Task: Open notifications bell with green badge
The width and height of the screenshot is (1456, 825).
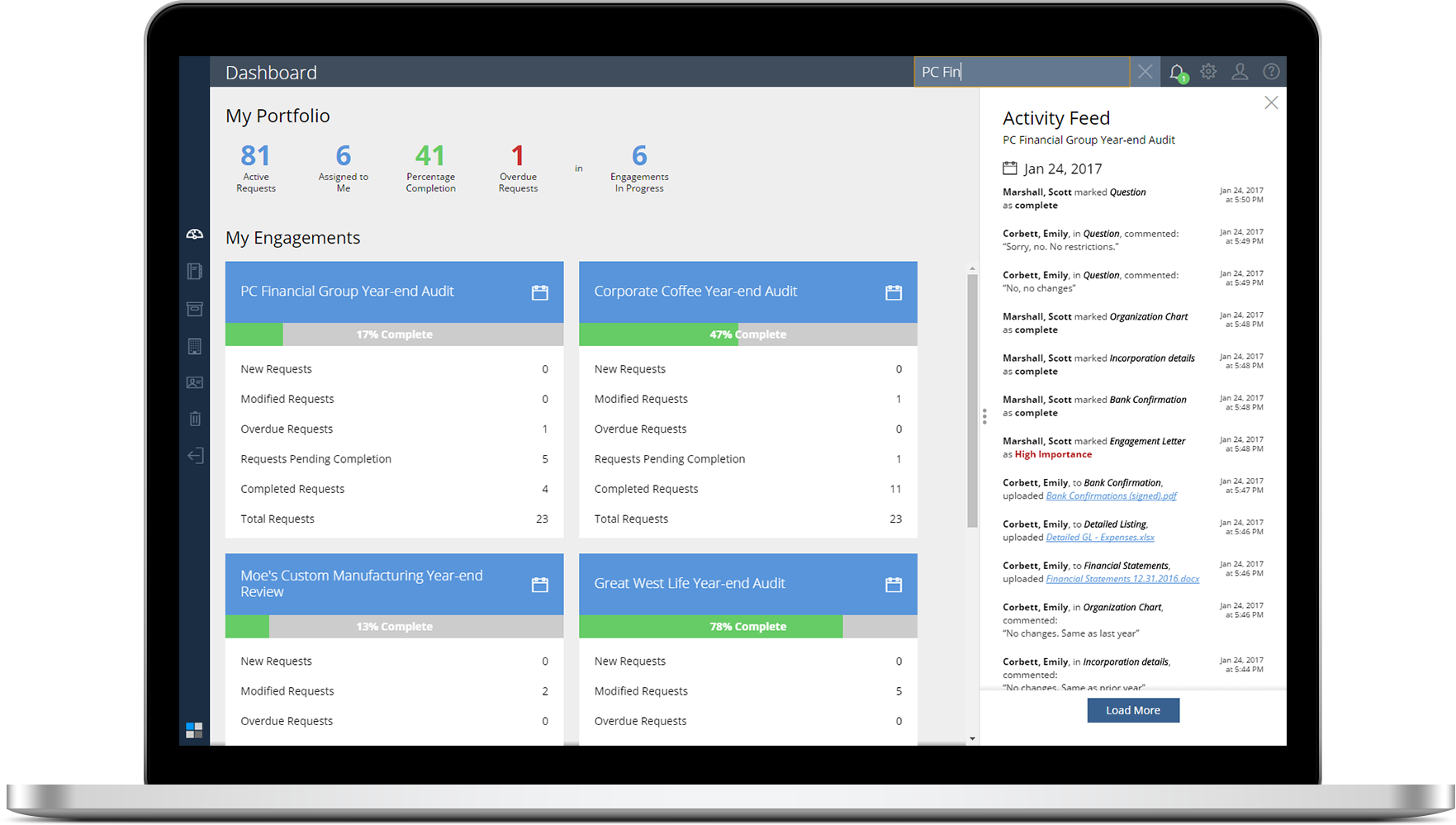Action: (1177, 73)
